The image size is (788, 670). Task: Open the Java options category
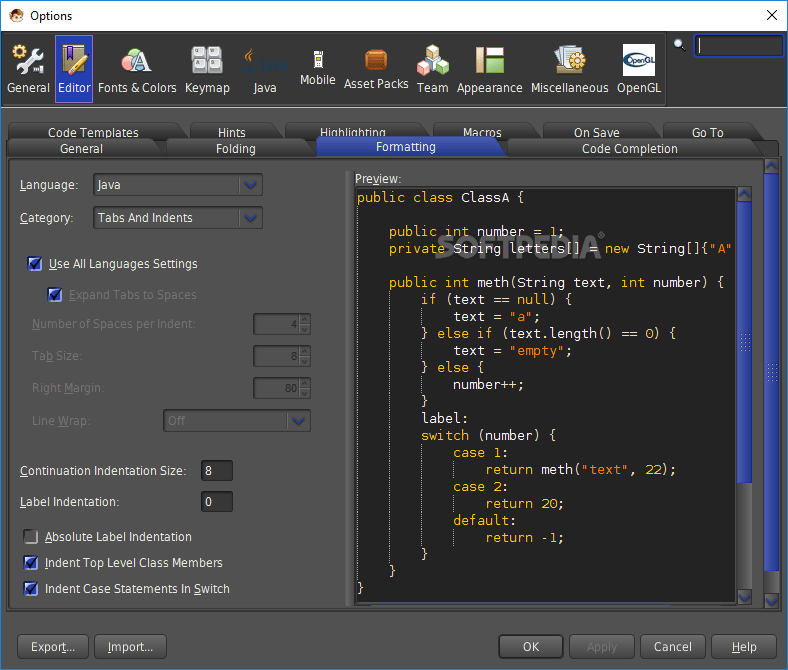264,69
